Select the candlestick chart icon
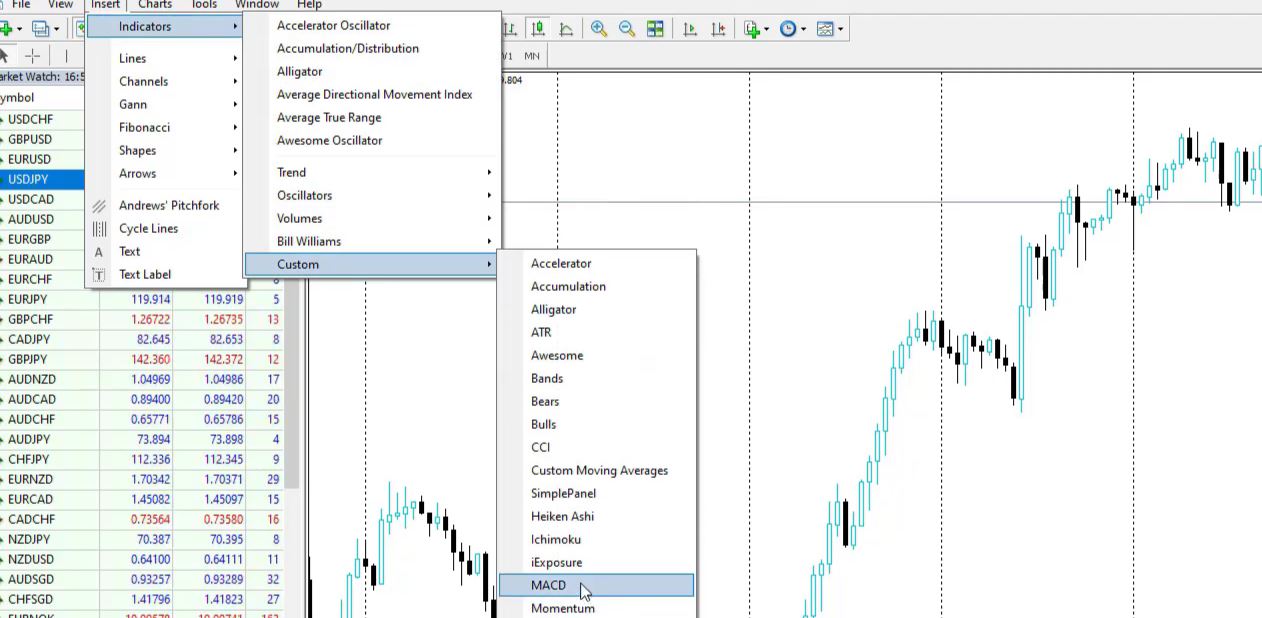Image resolution: width=1262 pixels, height=618 pixels. click(x=538, y=28)
